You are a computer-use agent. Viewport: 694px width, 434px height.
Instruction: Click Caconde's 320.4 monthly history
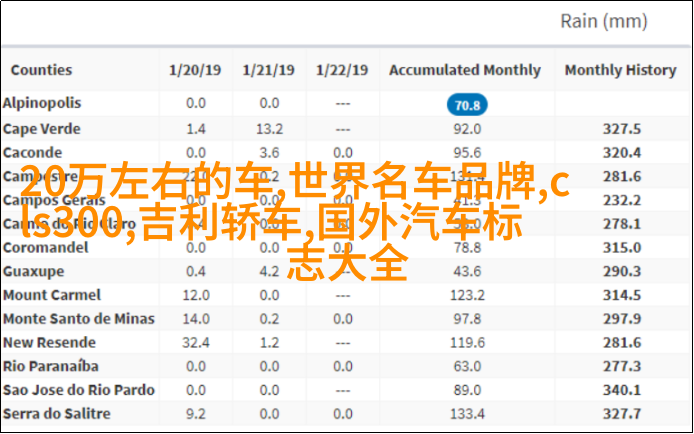622,153
